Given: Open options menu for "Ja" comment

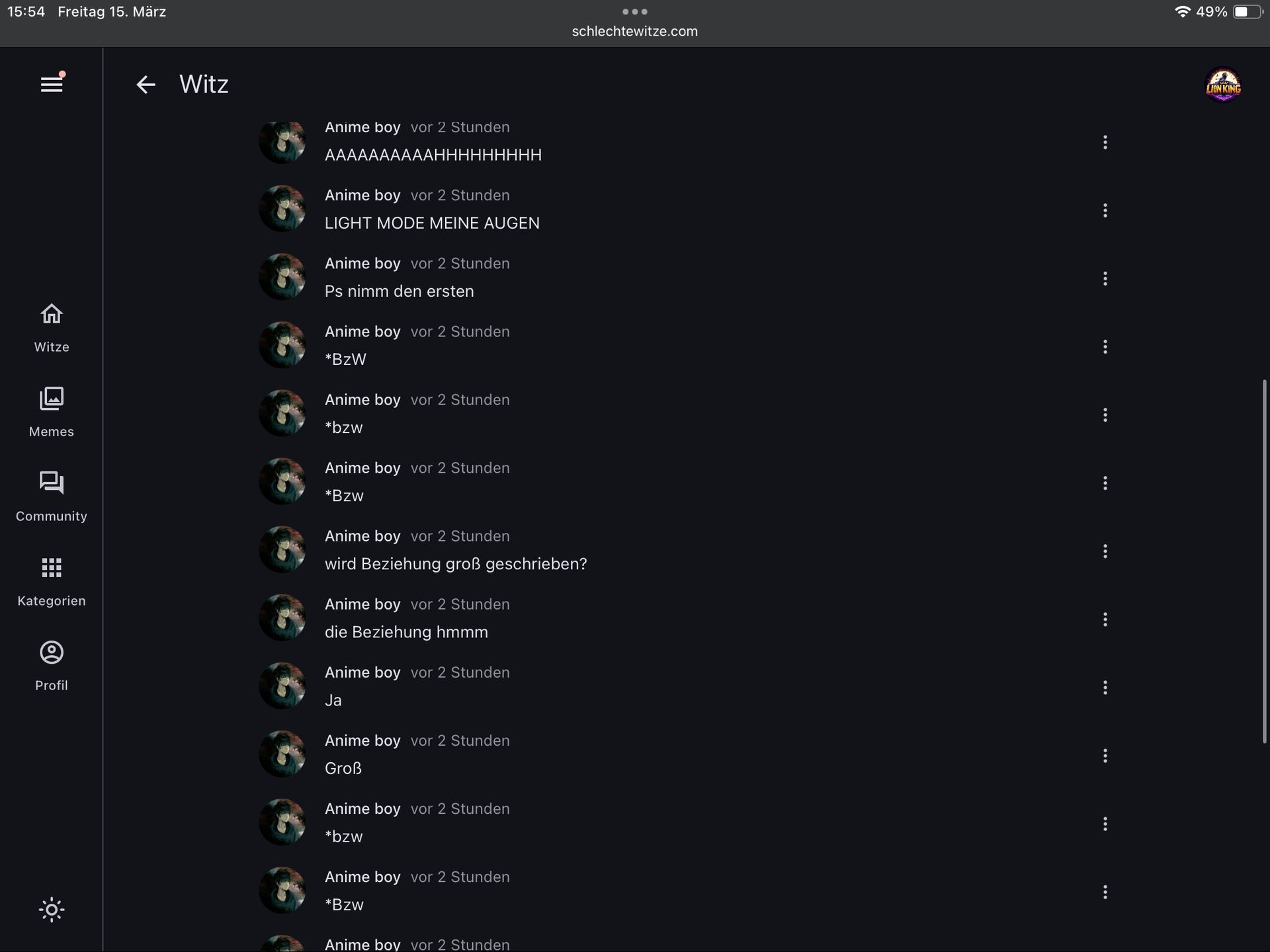Looking at the screenshot, I should (x=1105, y=688).
